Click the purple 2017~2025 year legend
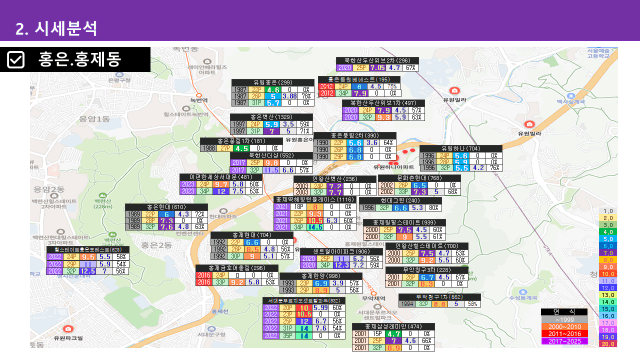 [x=564, y=341]
